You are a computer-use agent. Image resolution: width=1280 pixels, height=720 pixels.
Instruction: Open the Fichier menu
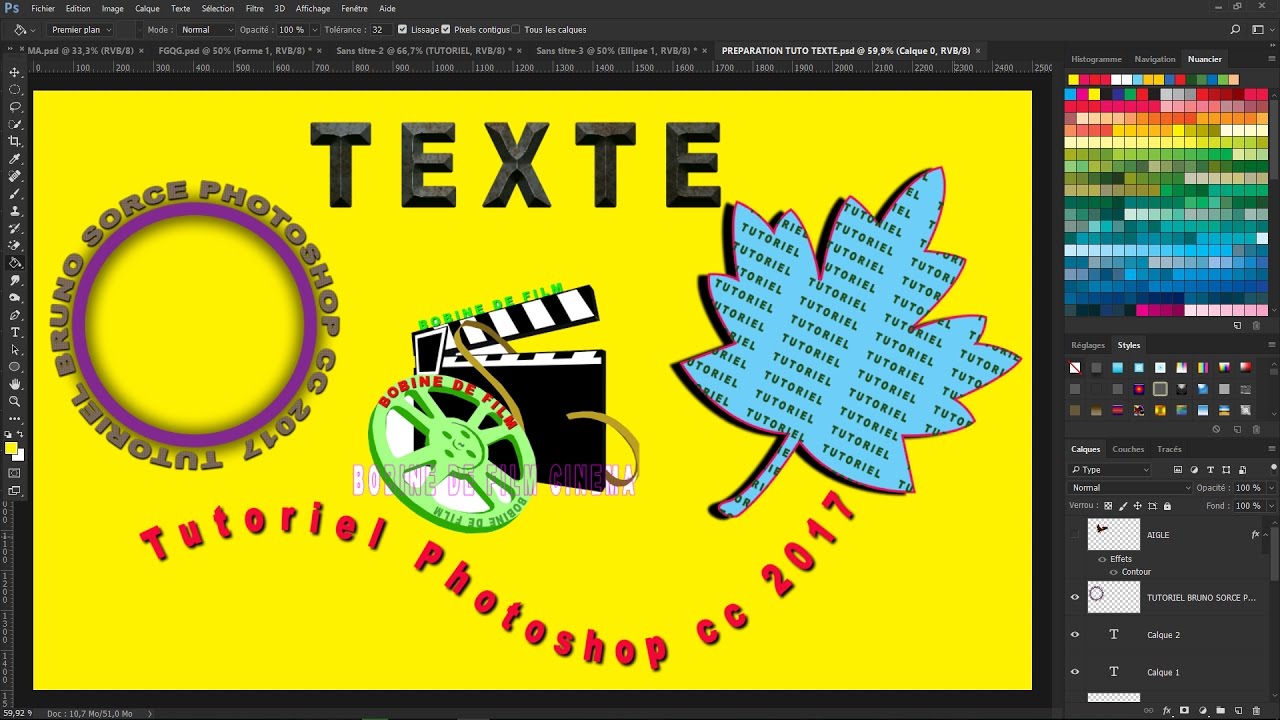click(x=43, y=8)
